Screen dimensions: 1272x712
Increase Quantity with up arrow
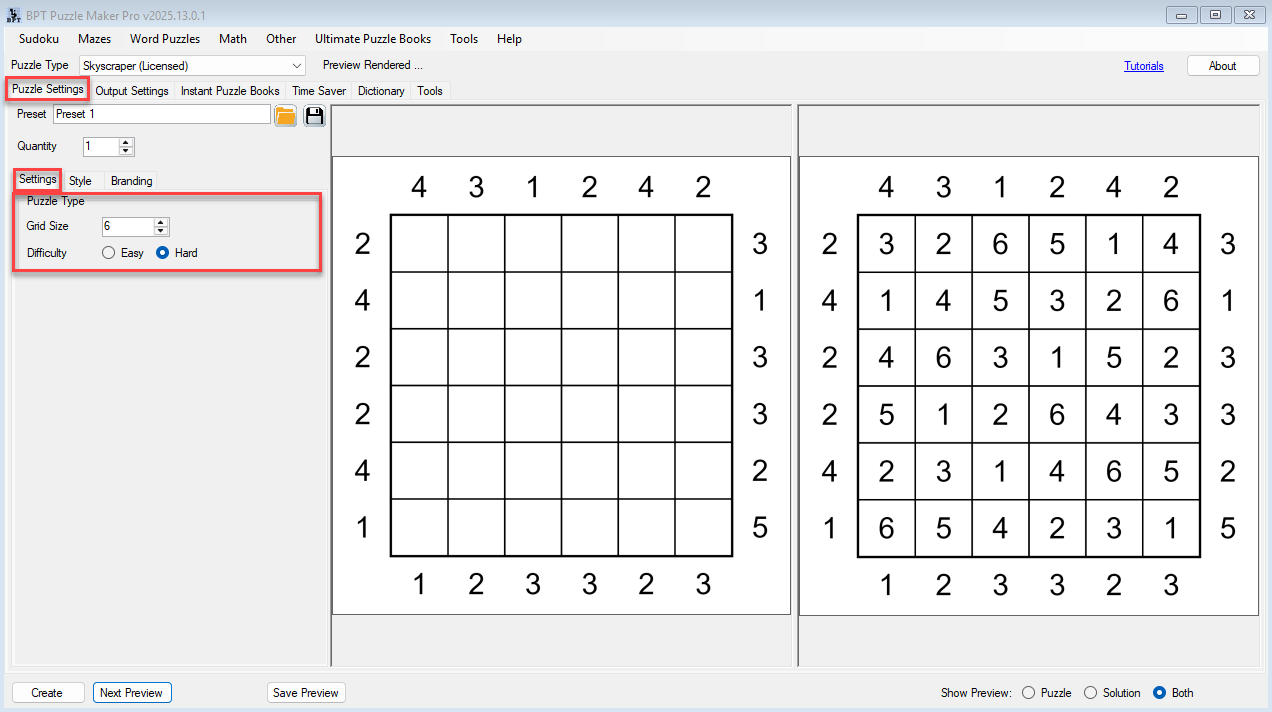coord(126,142)
